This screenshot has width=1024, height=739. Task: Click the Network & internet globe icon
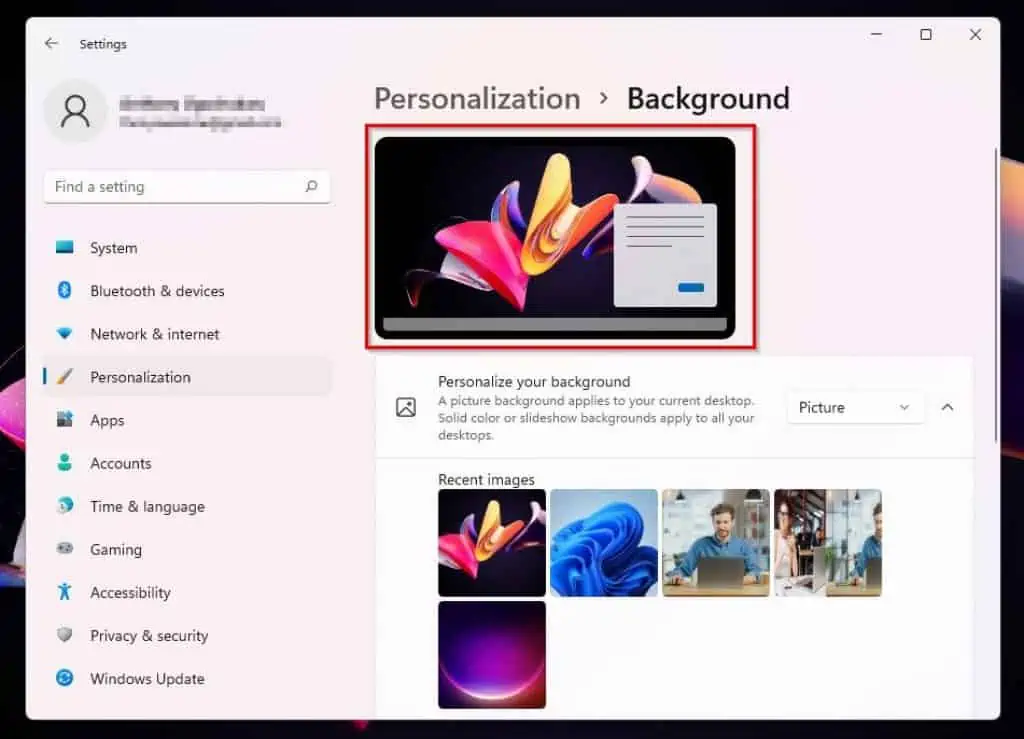(65, 333)
